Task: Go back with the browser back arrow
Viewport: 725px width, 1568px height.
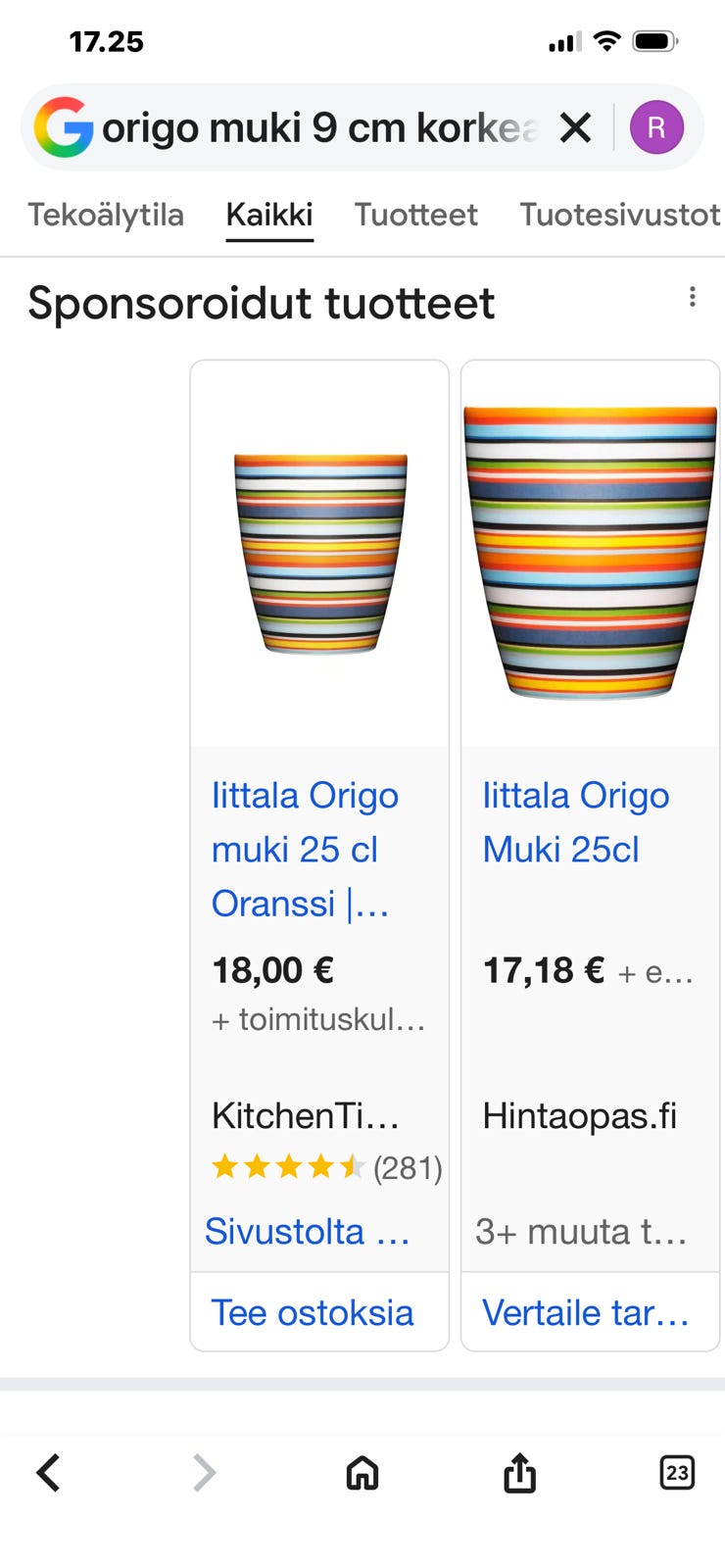Action: click(48, 1472)
